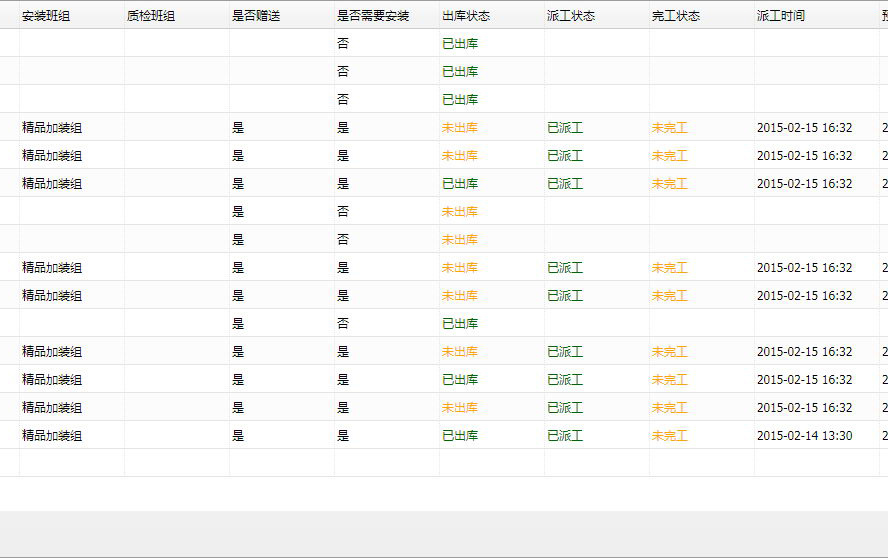Click the 是否需要安装 column header
The height and width of the screenshot is (558, 888).
373,16
